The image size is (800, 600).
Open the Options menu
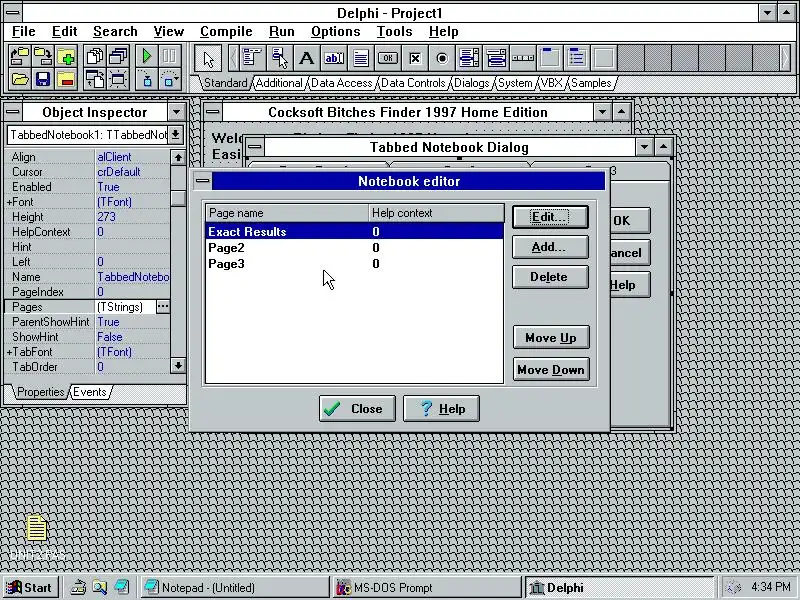point(336,32)
